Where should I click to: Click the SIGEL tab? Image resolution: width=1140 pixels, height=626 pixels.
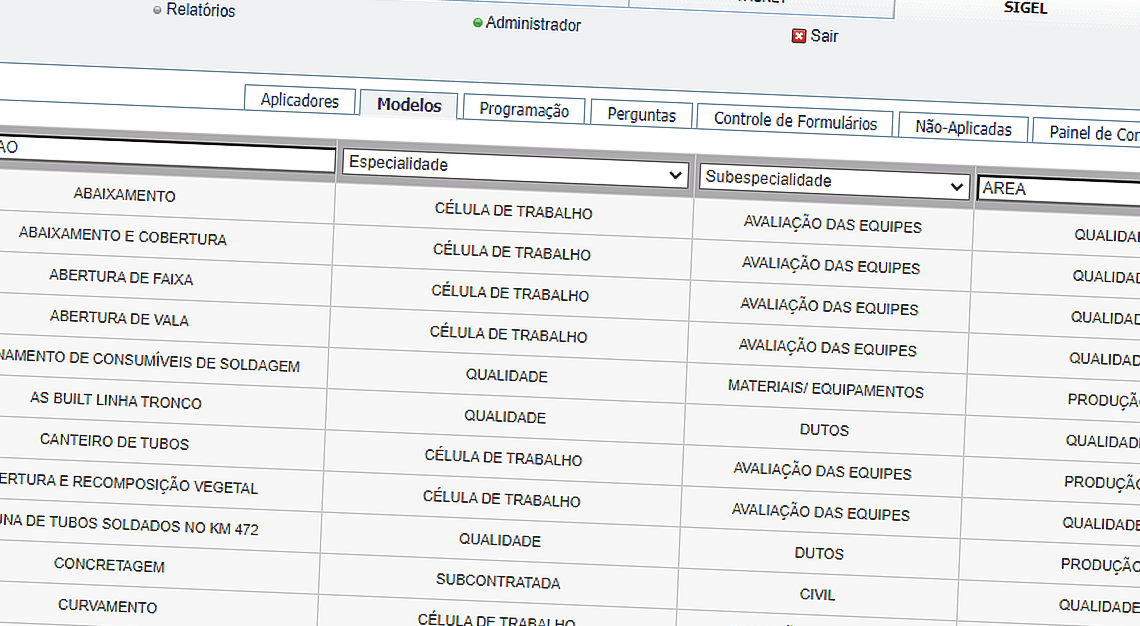pyautogui.click(x=1024, y=6)
